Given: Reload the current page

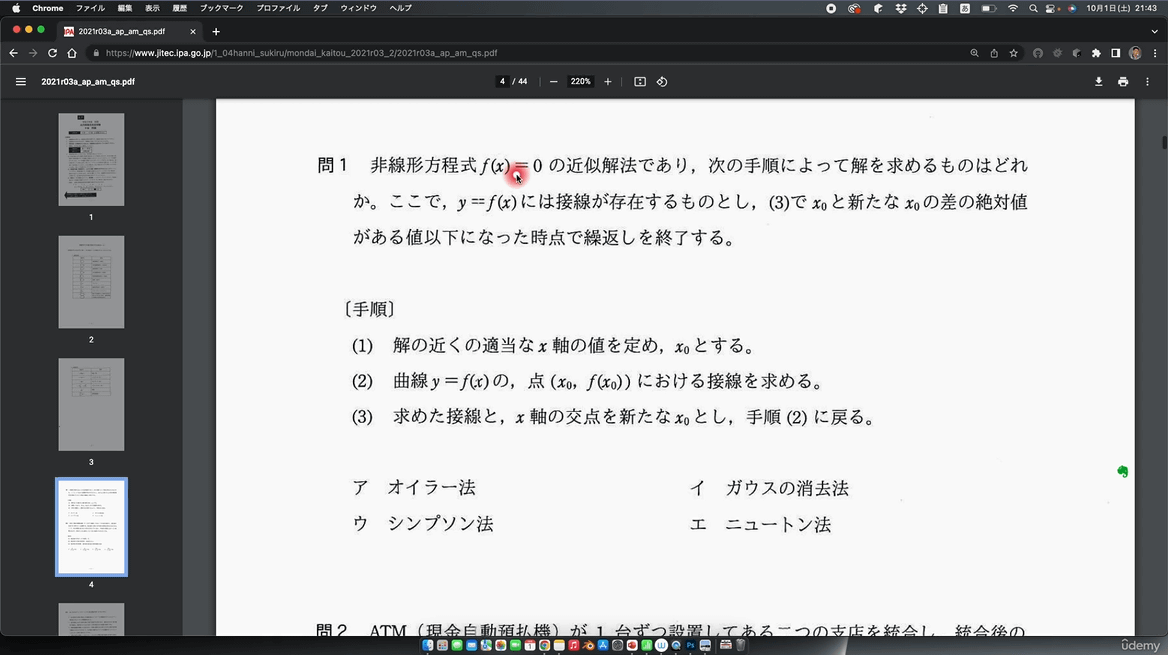Looking at the screenshot, I should coord(52,53).
